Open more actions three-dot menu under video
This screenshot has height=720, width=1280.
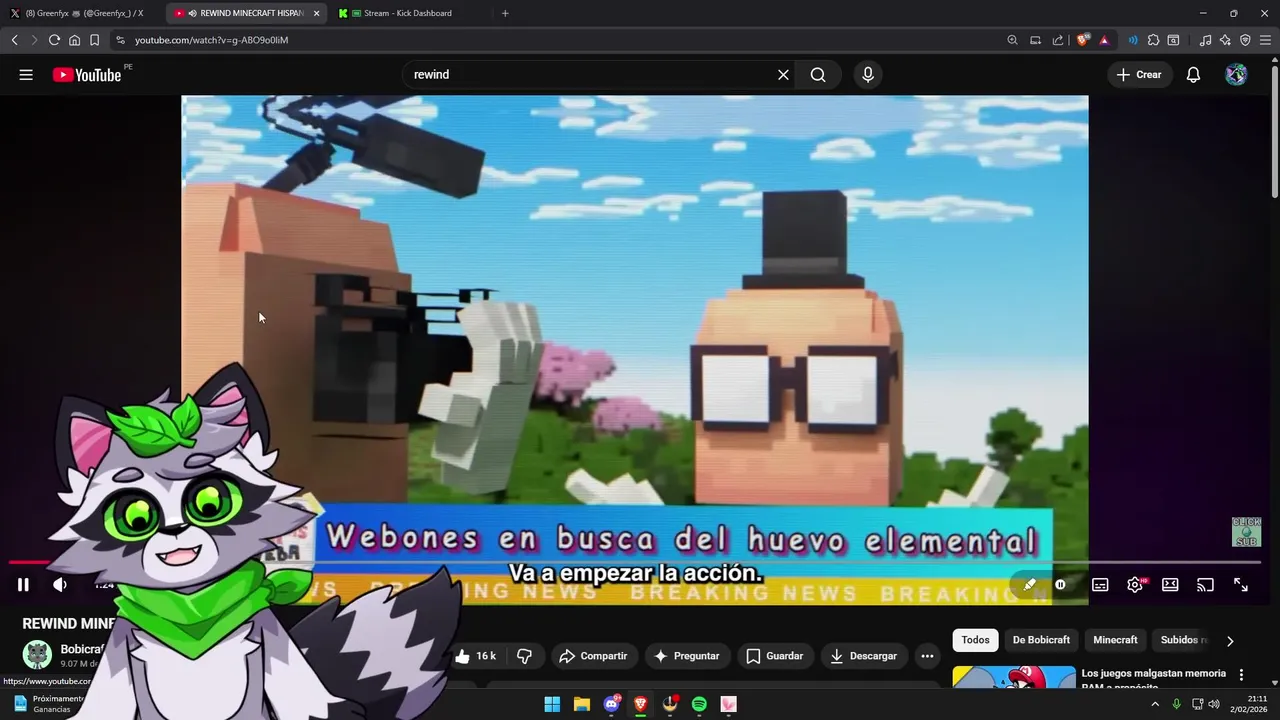point(927,656)
